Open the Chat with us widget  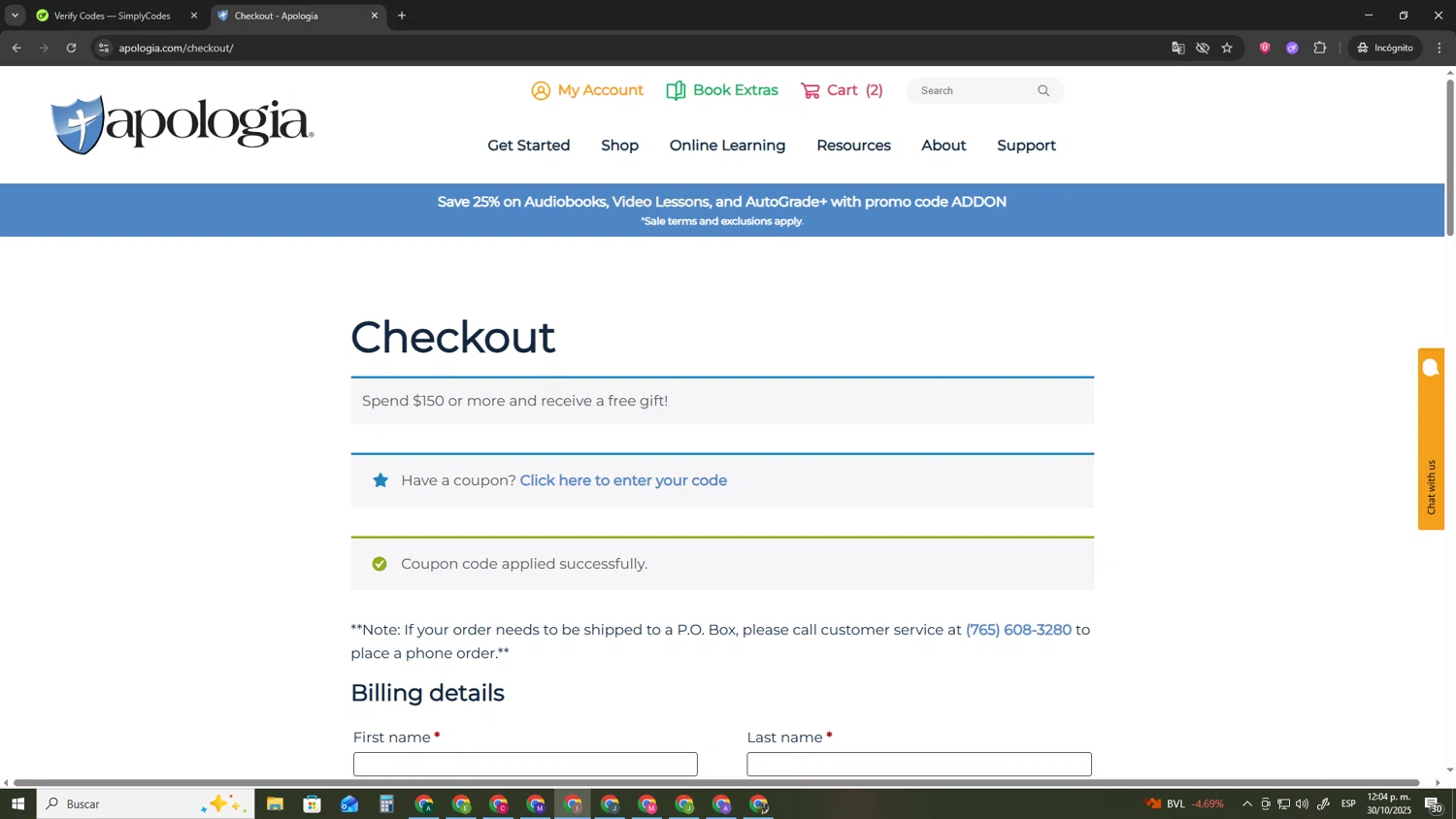(x=1431, y=439)
